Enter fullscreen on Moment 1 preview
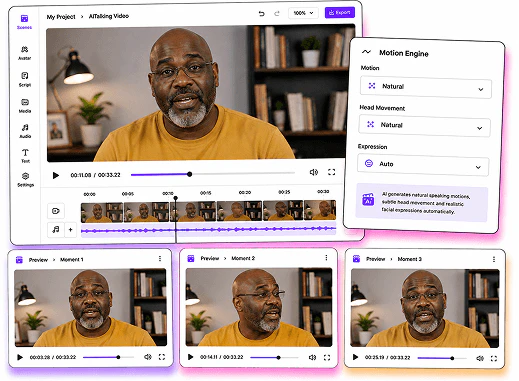This screenshot has height=381, width=519. point(162,357)
